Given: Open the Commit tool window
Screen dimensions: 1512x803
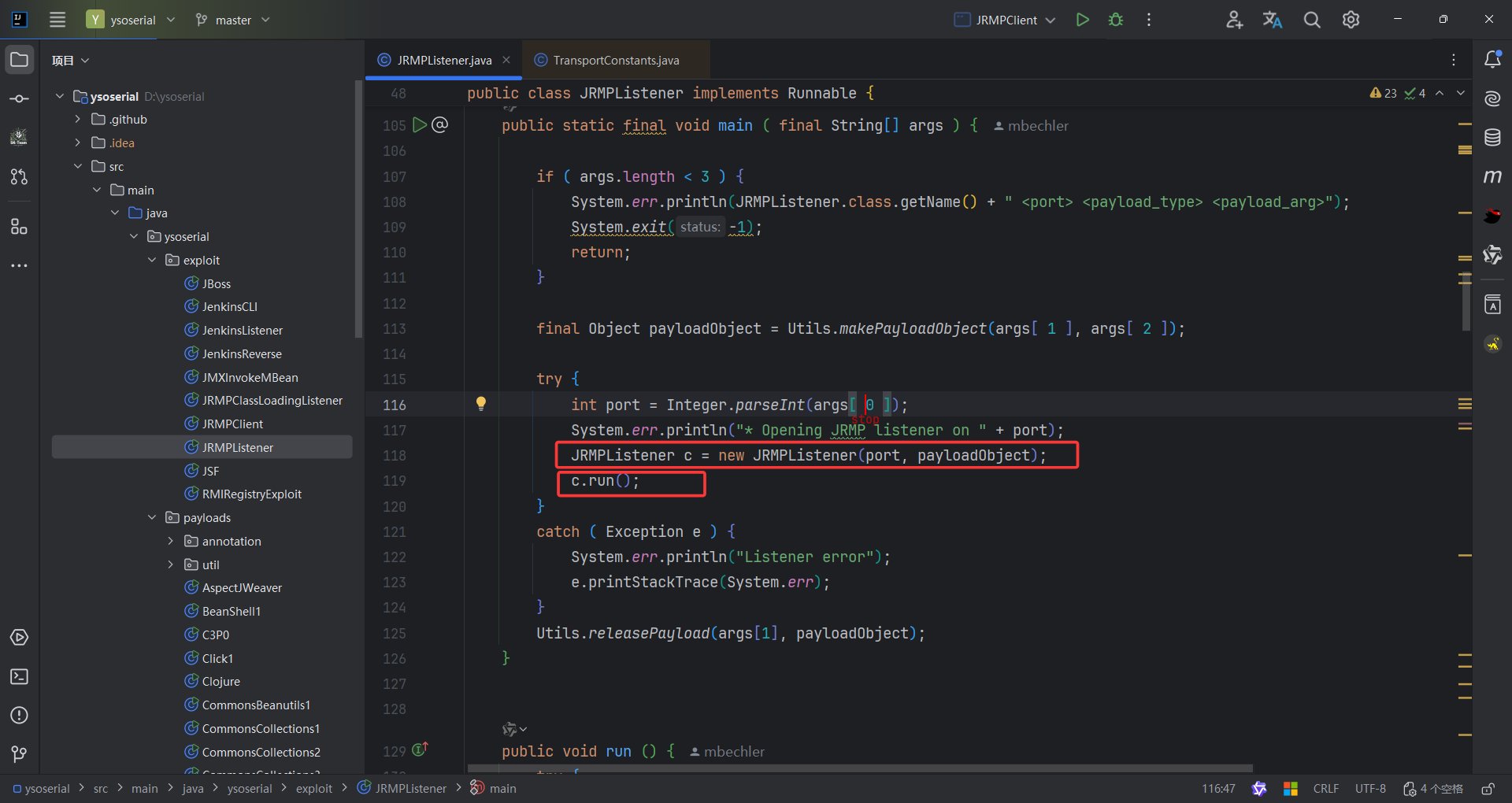Looking at the screenshot, I should [x=20, y=99].
